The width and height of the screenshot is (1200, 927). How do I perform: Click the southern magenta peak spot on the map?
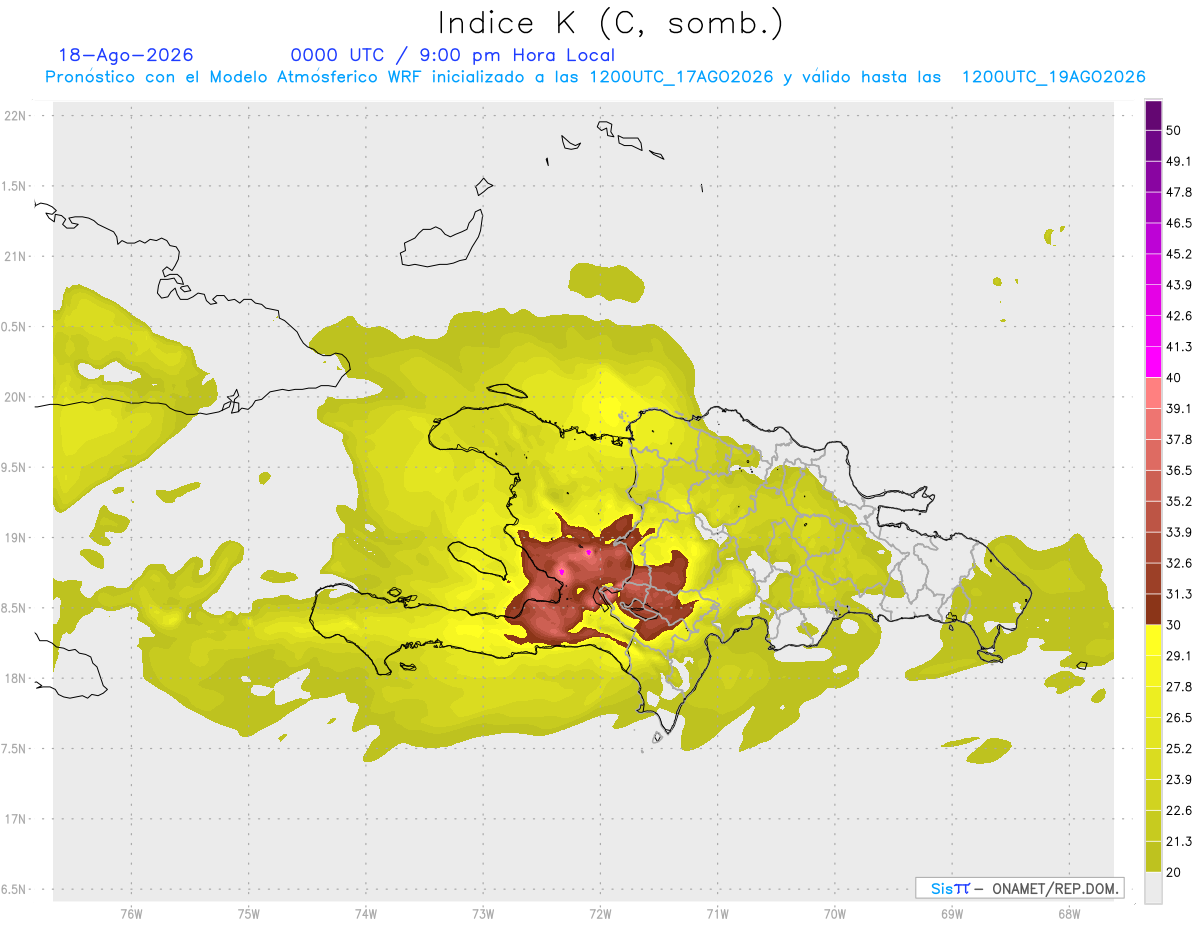click(x=562, y=572)
